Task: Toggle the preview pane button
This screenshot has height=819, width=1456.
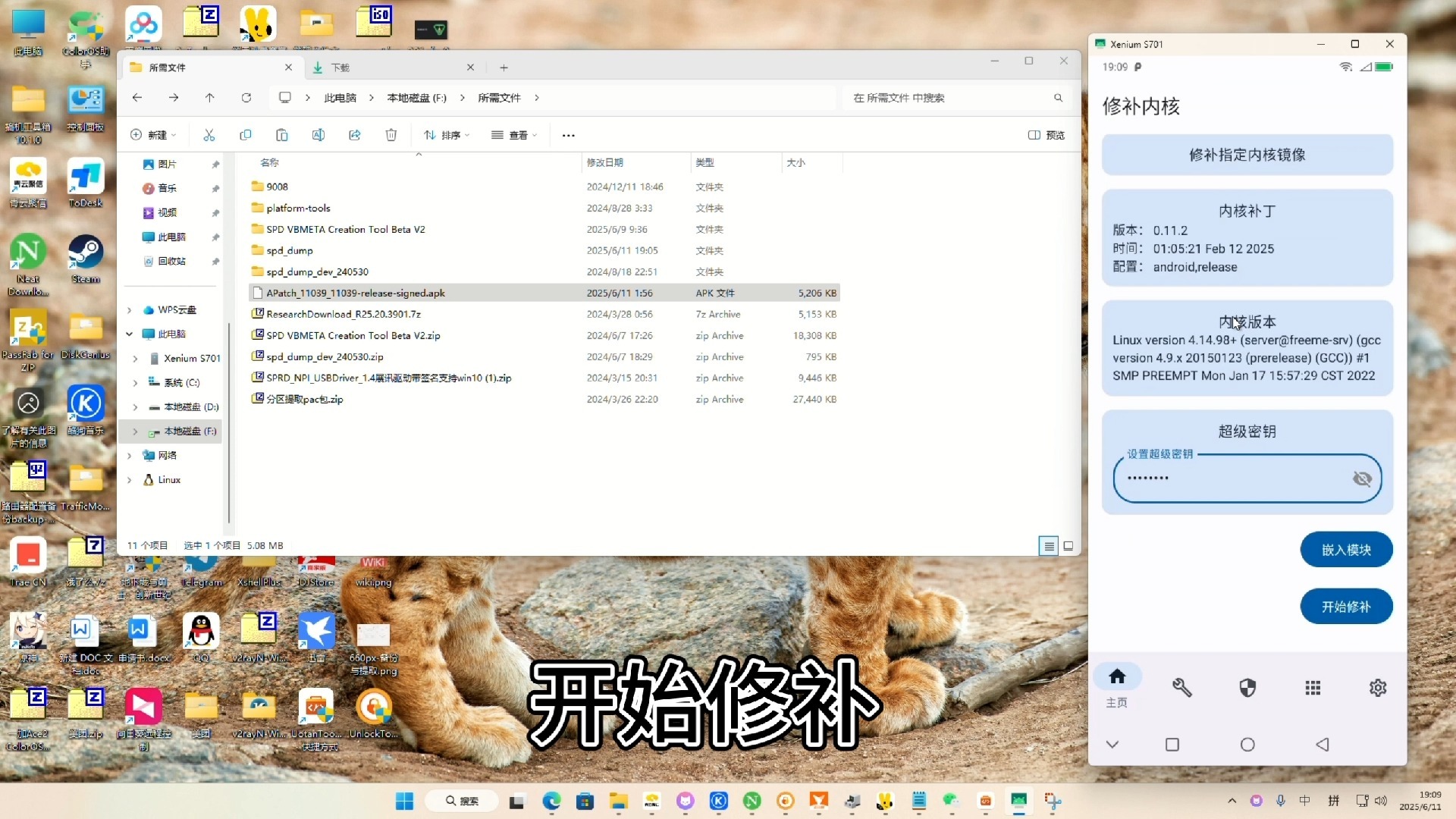Action: (x=1046, y=135)
